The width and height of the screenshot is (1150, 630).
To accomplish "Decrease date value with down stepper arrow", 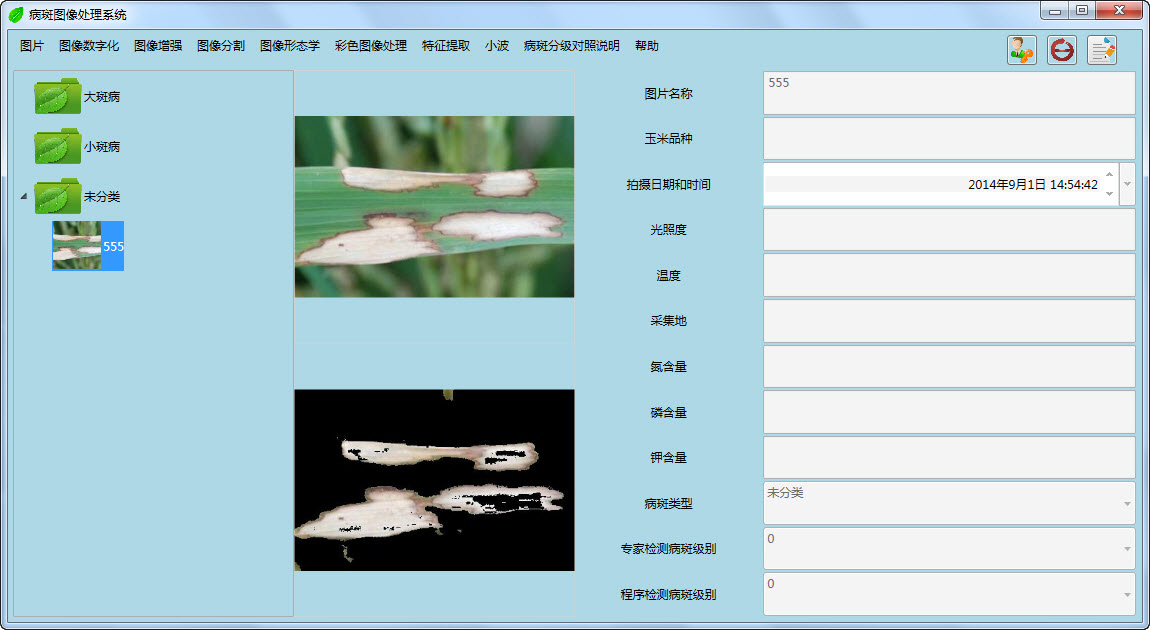I will point(1109,194).
